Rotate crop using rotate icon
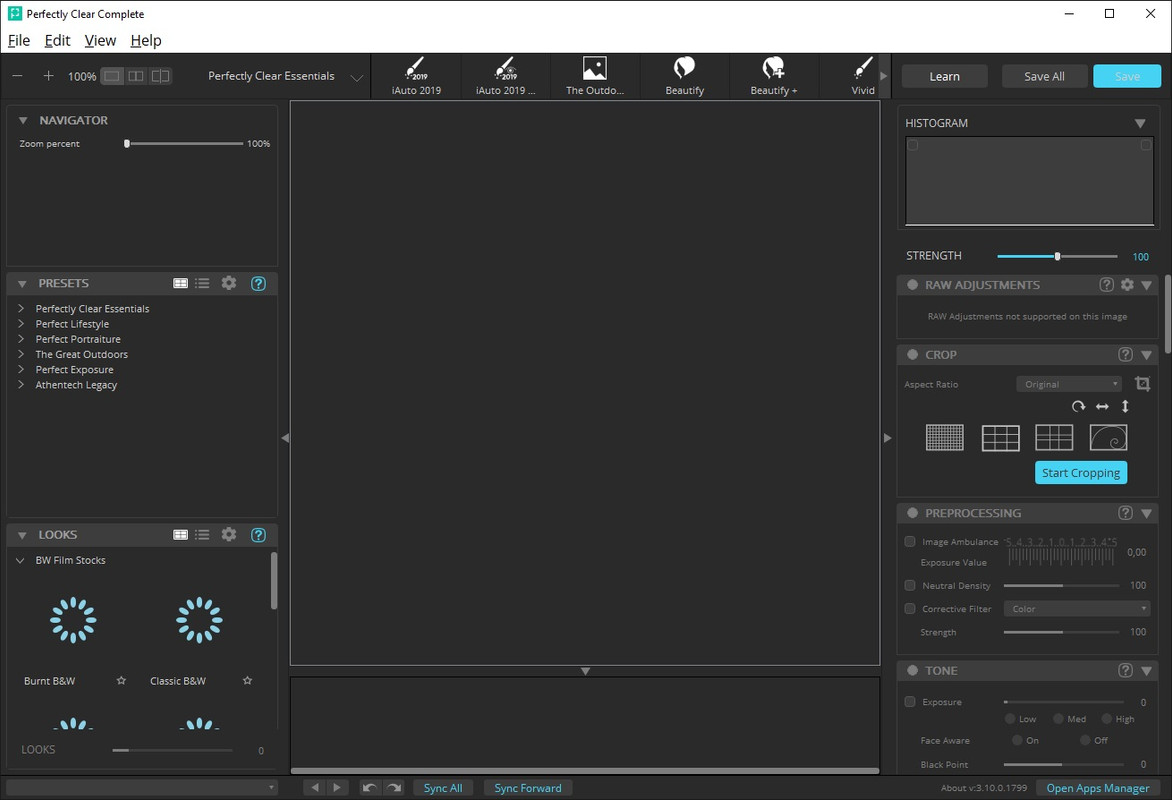 point(1078,406)
